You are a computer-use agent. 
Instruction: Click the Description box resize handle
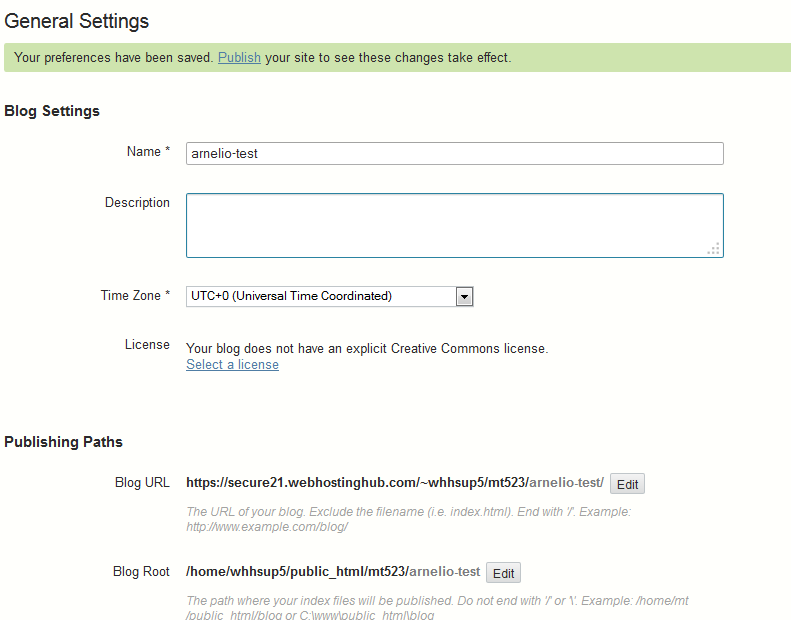tap(714, 249)
